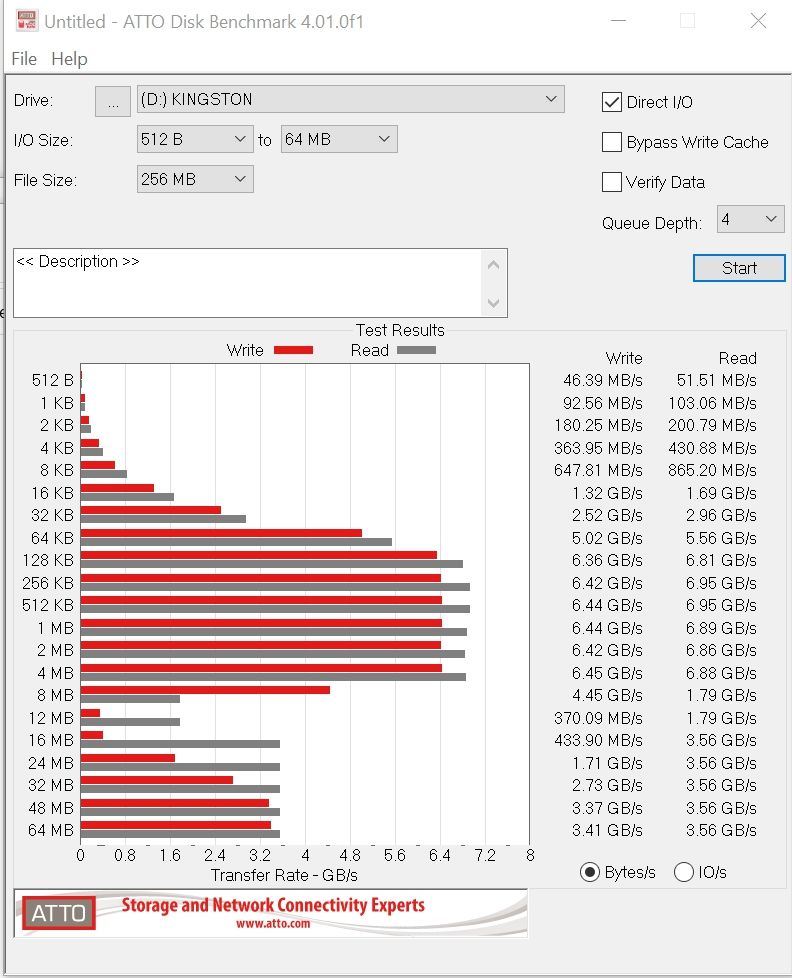
Task: Click the Transfer Rate - GB/s axis label
Action: (284, 875)
